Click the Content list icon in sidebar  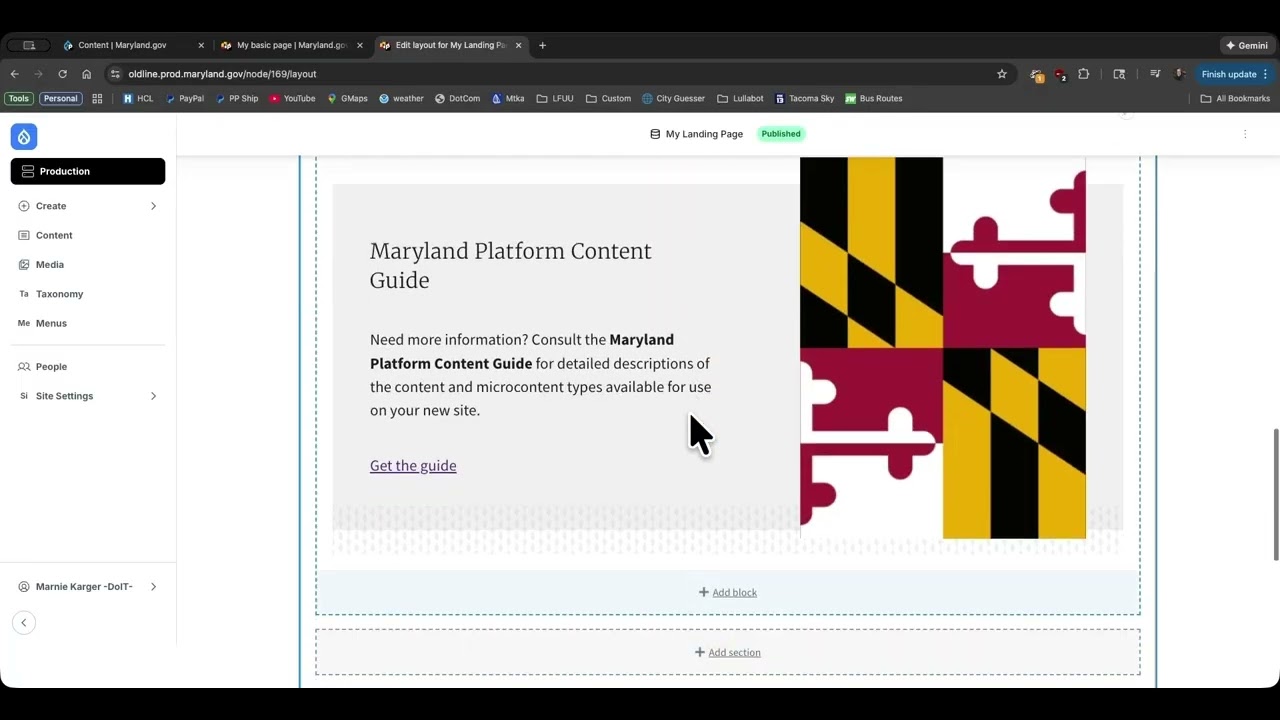pyautogui.click(x=24, y=235)
